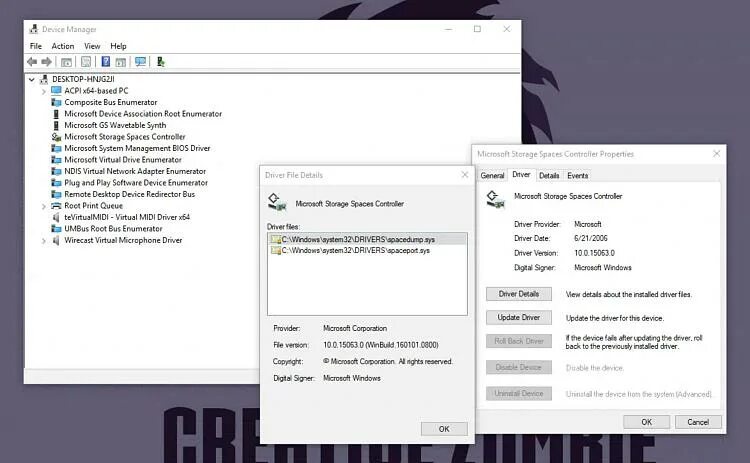The image size is (750, 463).
Task: Select Remote Desktop Device Redirector Bus
Action: point(130,194)
